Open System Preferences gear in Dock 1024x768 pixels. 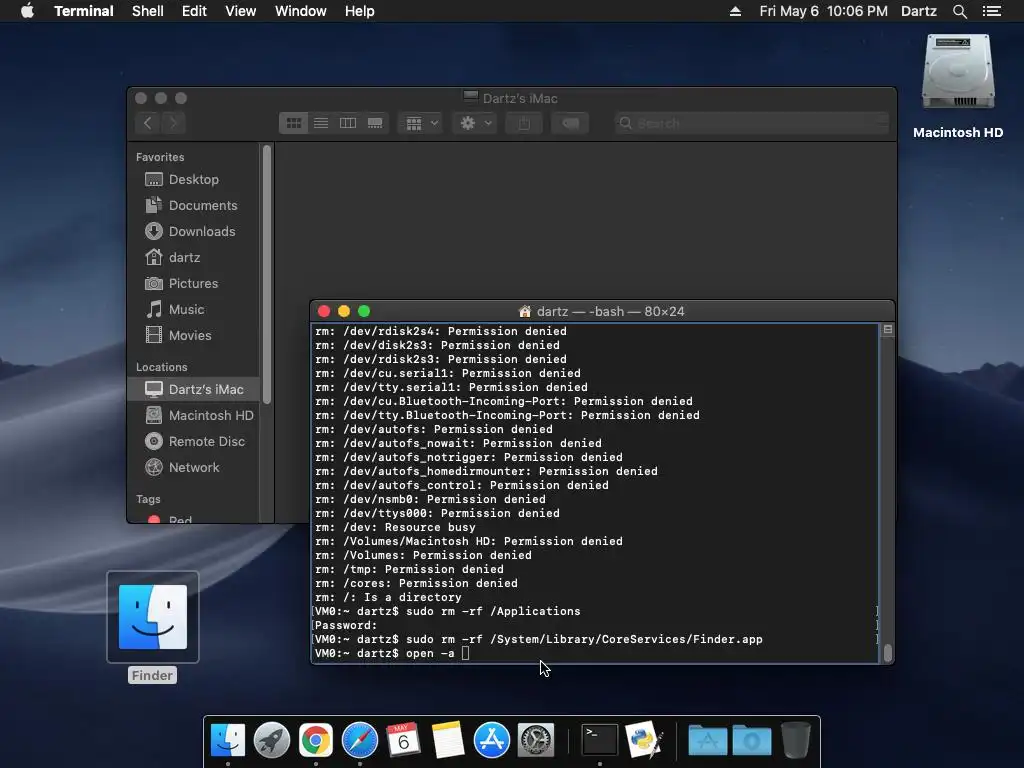(x=536, y=740)
